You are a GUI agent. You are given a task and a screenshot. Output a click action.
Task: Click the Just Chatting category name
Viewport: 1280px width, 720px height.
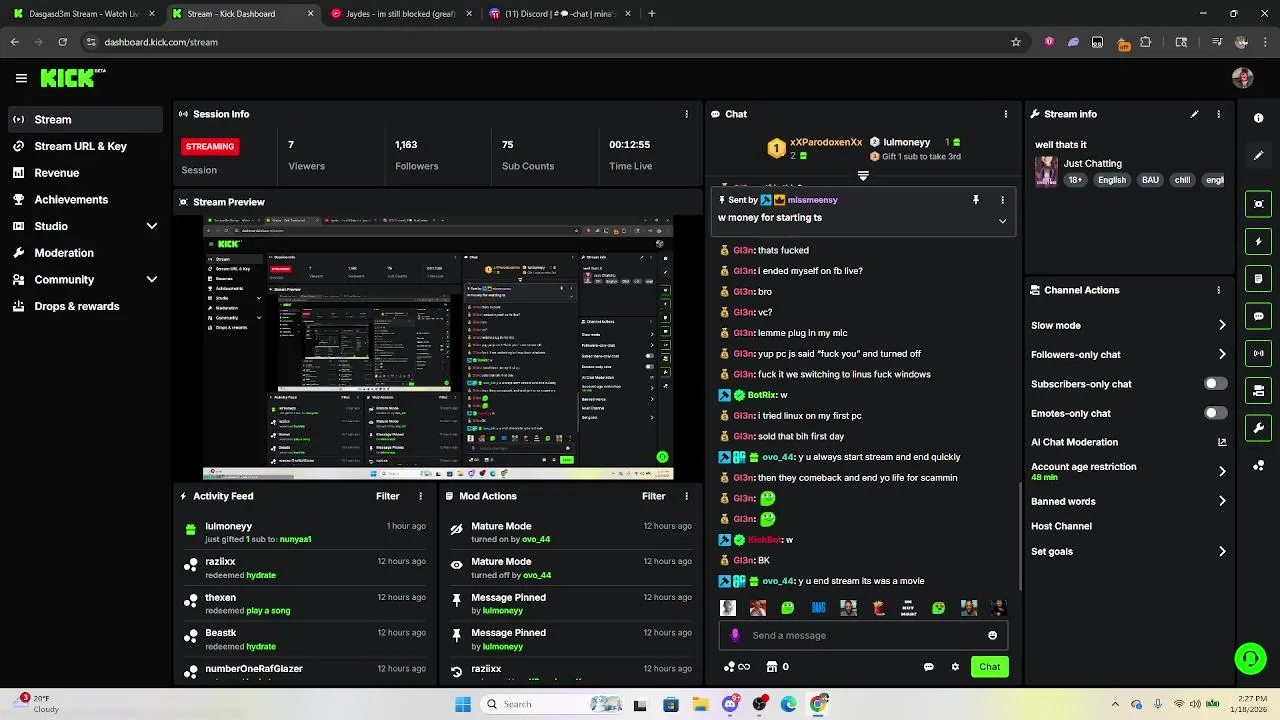(1092, 163)
